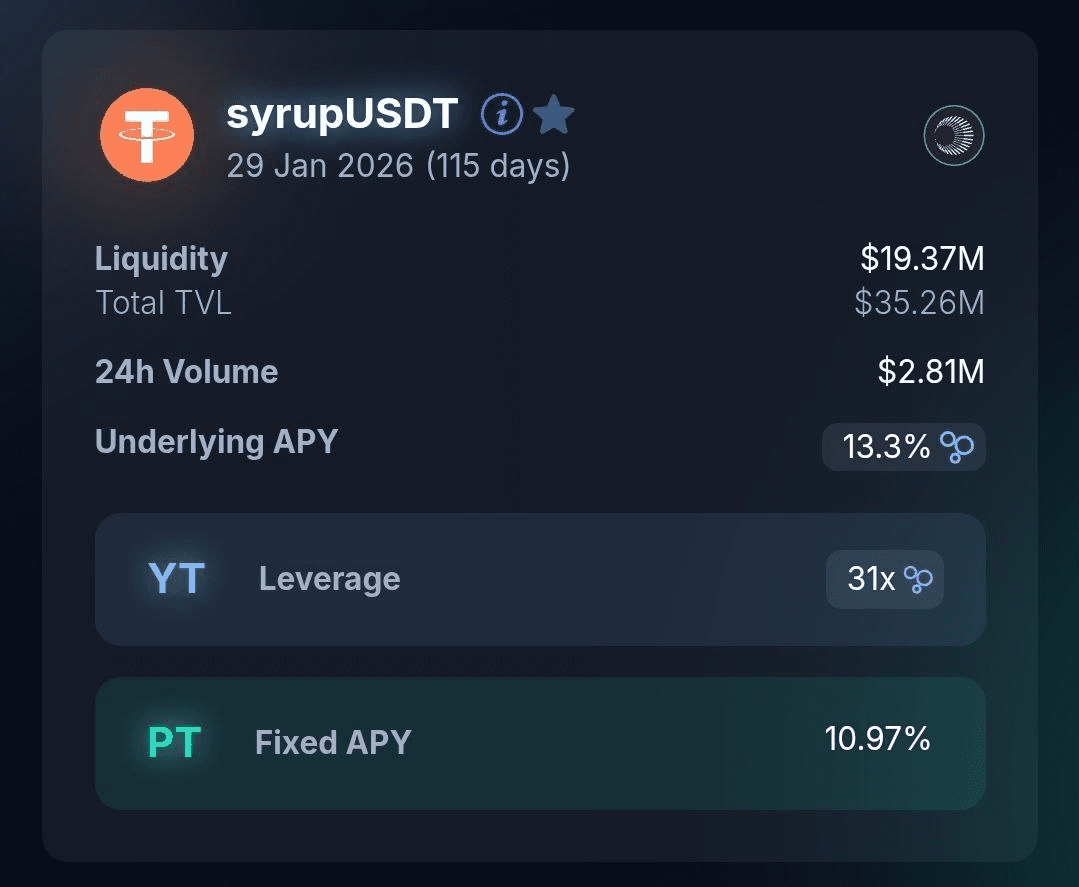The width and height of the screenshot is (1079, 887).
Task: Click the circular protocol logo in card corner
Action: (954, 135)
